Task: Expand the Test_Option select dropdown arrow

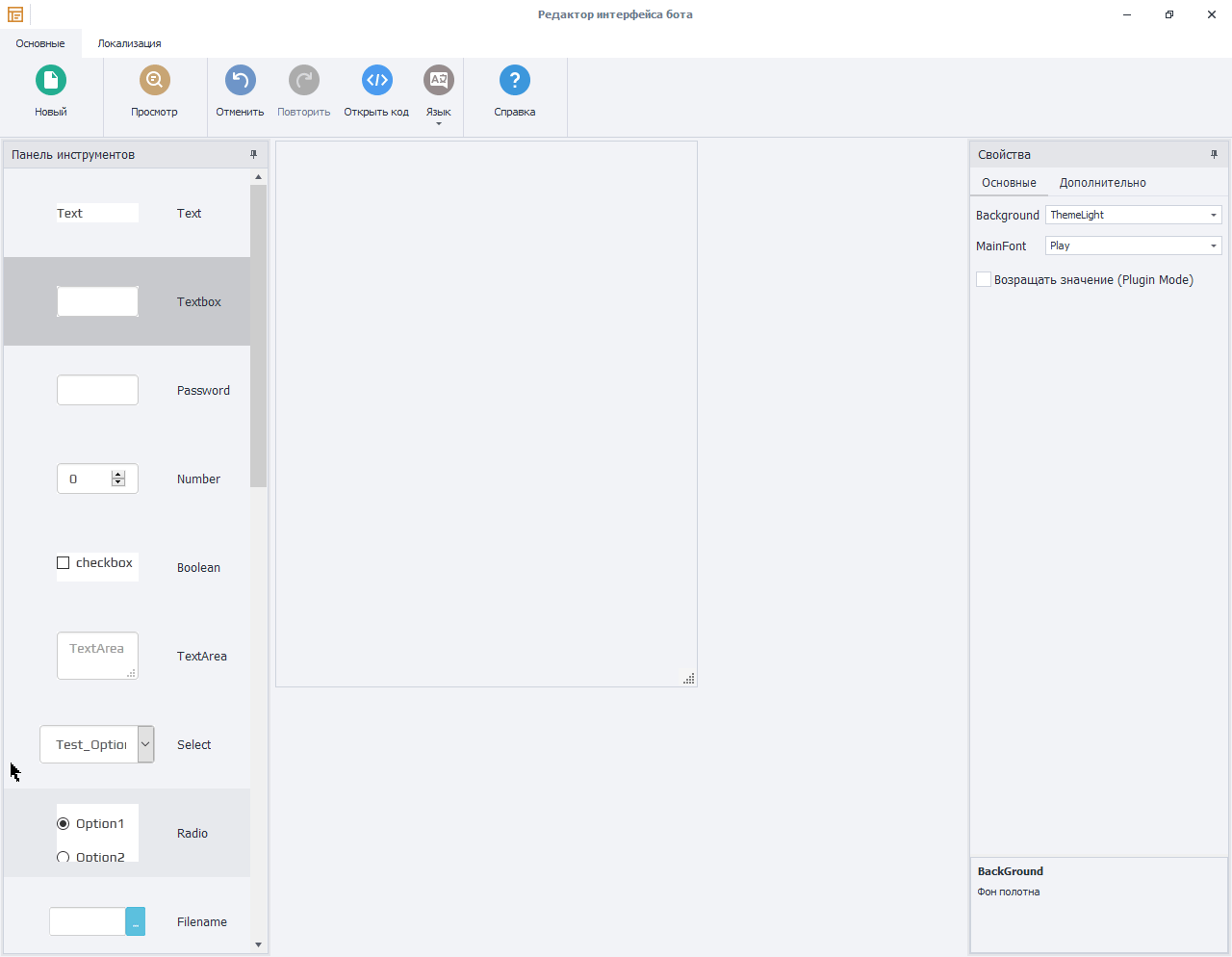Action: [145, 744]
